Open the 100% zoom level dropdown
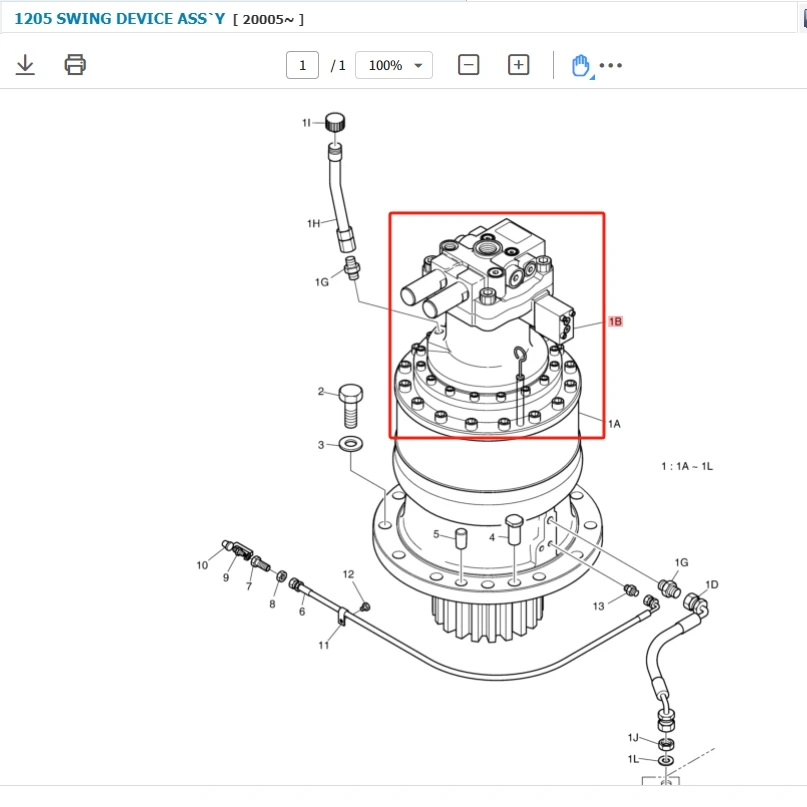Image resolution: width=807 pixels, height=807 pixels. [394, 65]
